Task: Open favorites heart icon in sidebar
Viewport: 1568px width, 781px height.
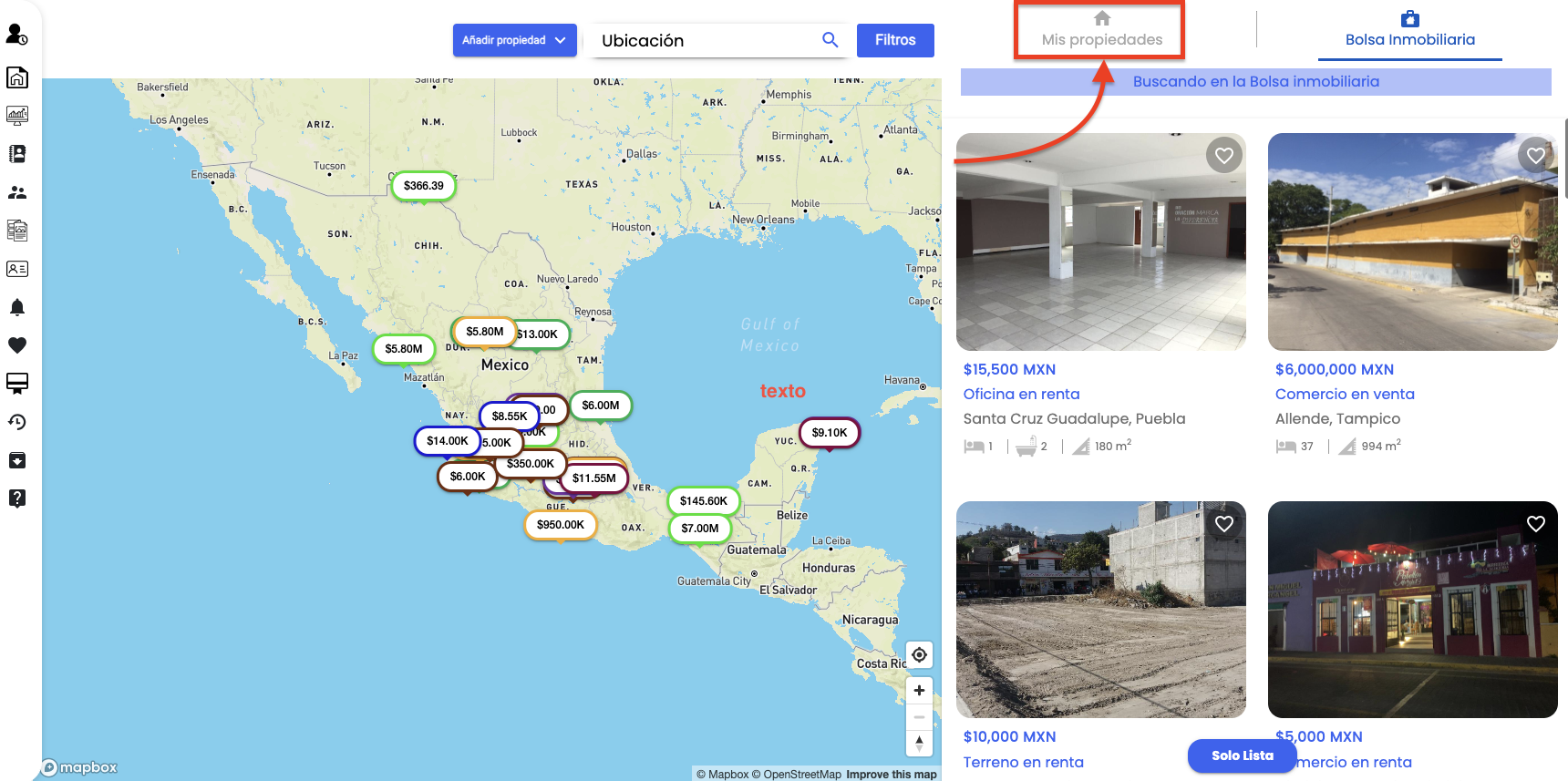Action: (x=16, y=345)
